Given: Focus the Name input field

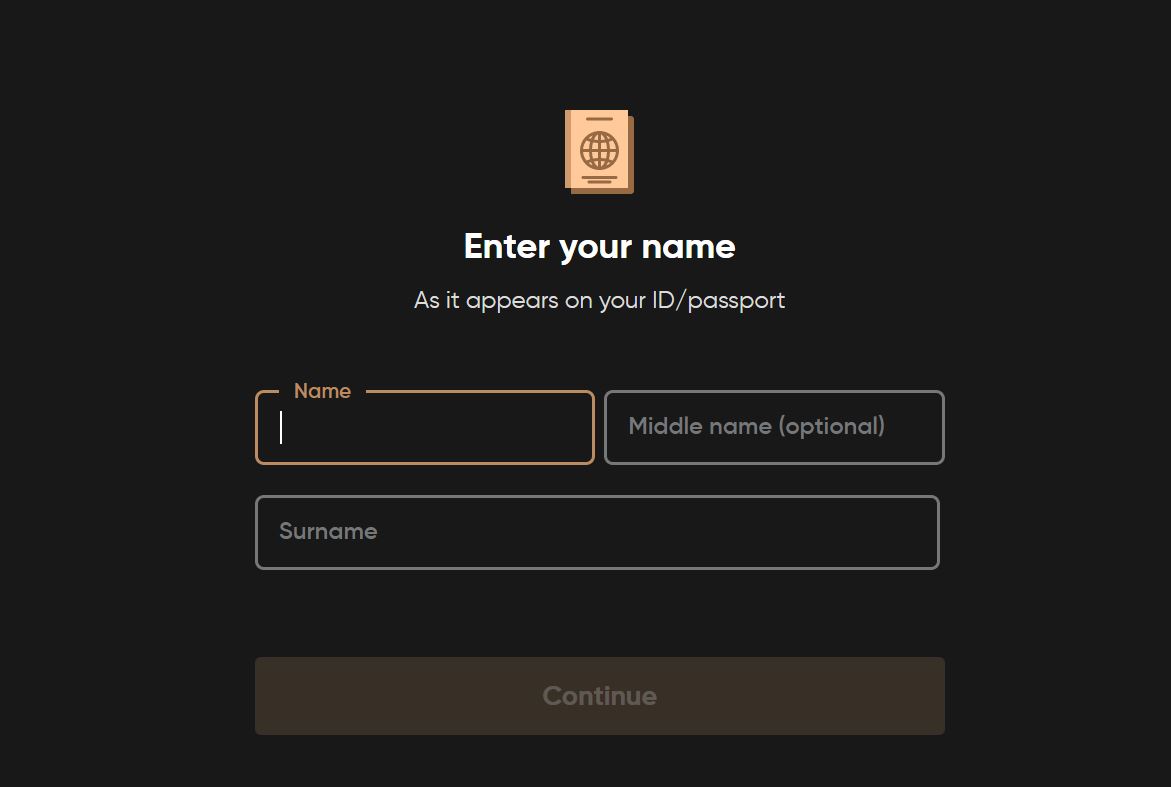Looking at the screenshot, I should pyautogui.click(x=424, y=427).
